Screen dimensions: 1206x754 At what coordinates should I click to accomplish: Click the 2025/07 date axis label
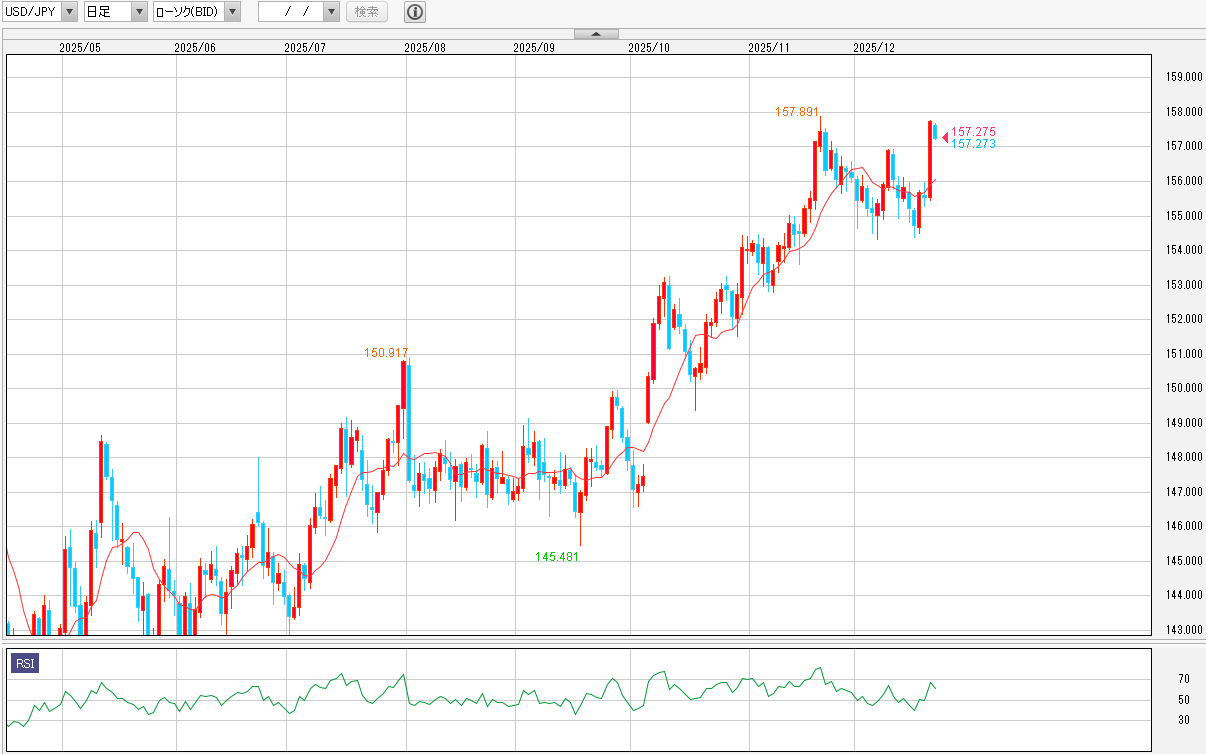pos(305,47)
